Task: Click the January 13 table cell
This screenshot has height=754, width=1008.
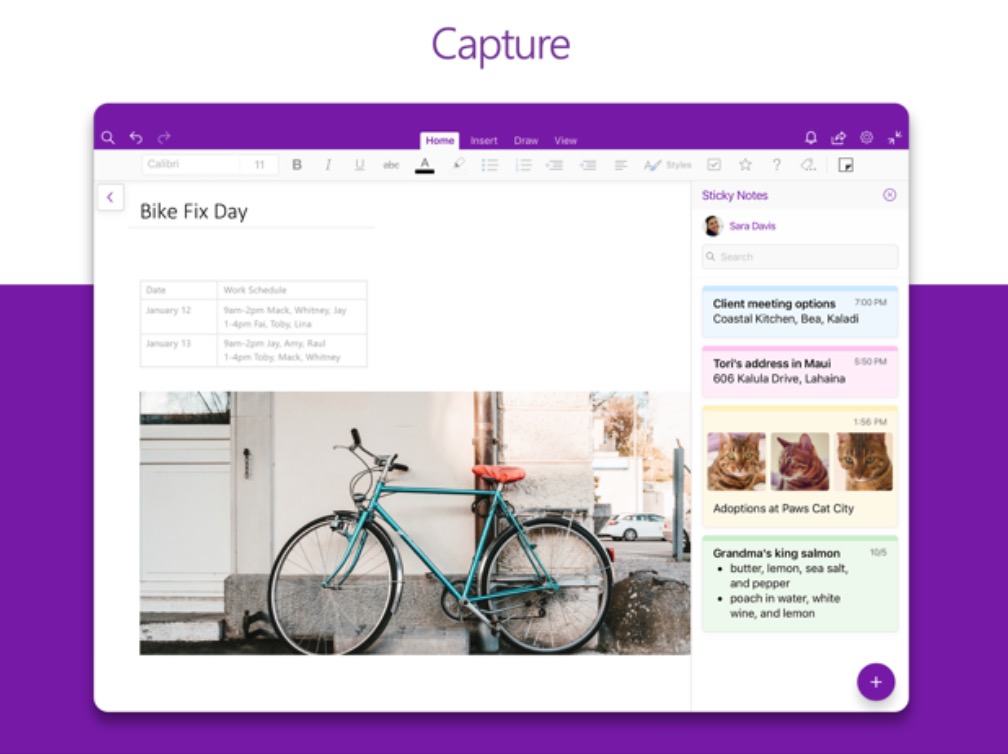Action: pyautogui.click(x=179, y=350)
